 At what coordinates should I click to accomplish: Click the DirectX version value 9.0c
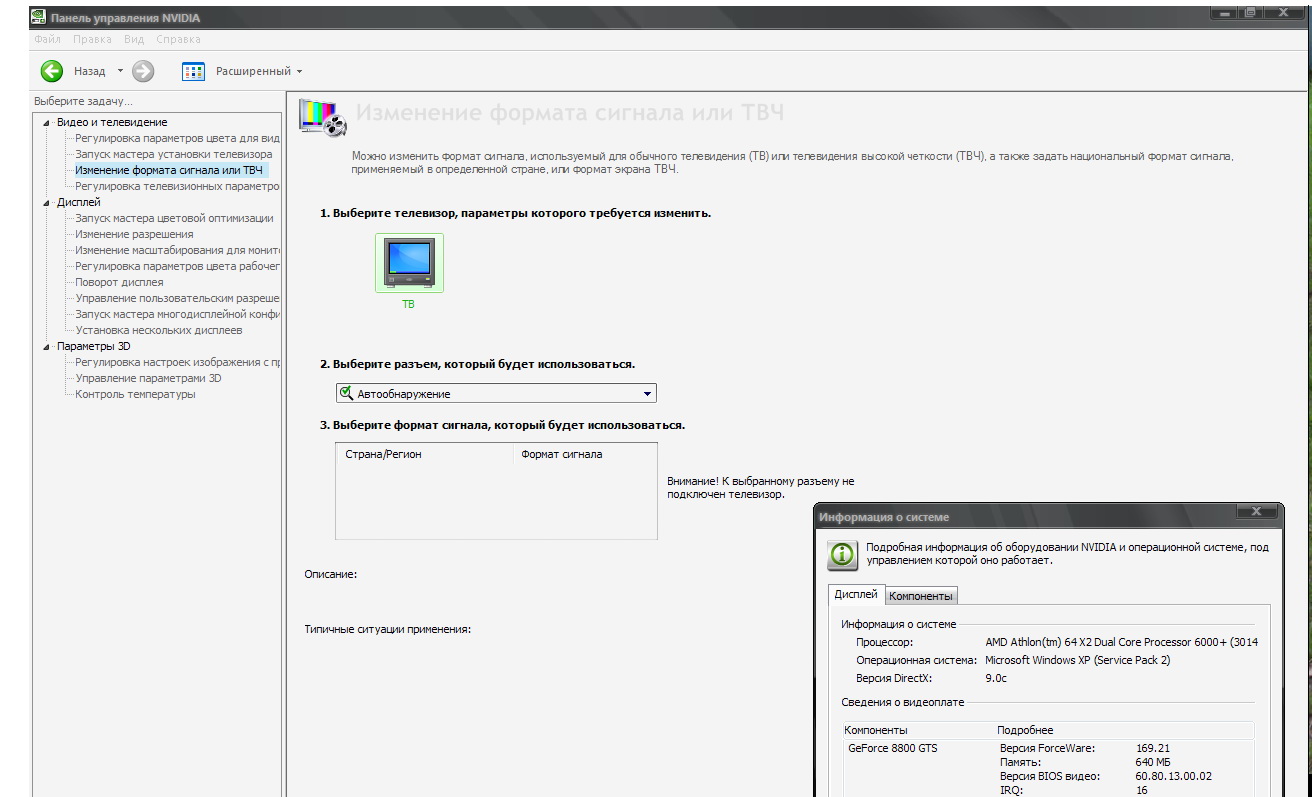point(996,678)
